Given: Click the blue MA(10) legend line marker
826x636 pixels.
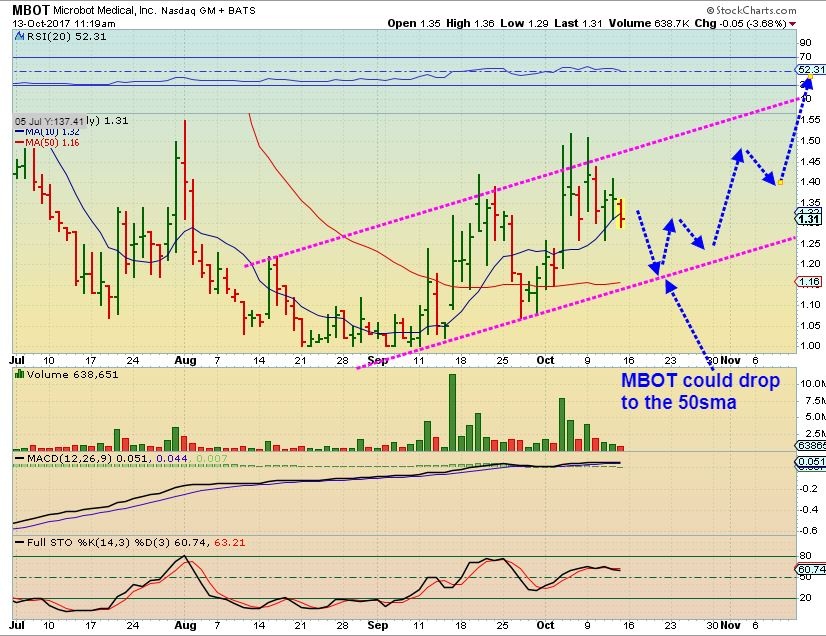Looking at the screenshot, I should coord(20,132).
